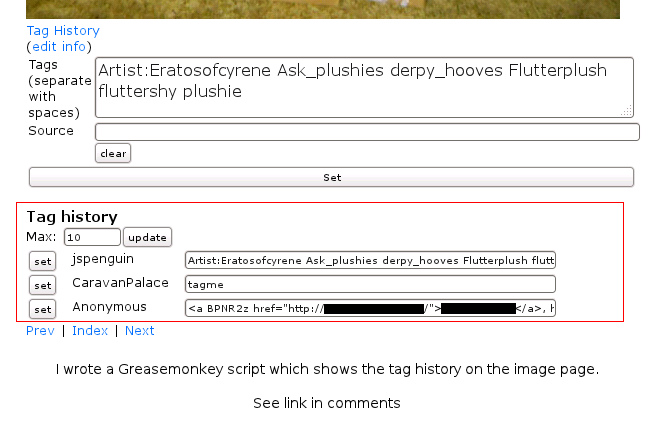The height and width of the screenshot is (426, 653).
Task: Click into the Source input field
Action: (367, 132)
